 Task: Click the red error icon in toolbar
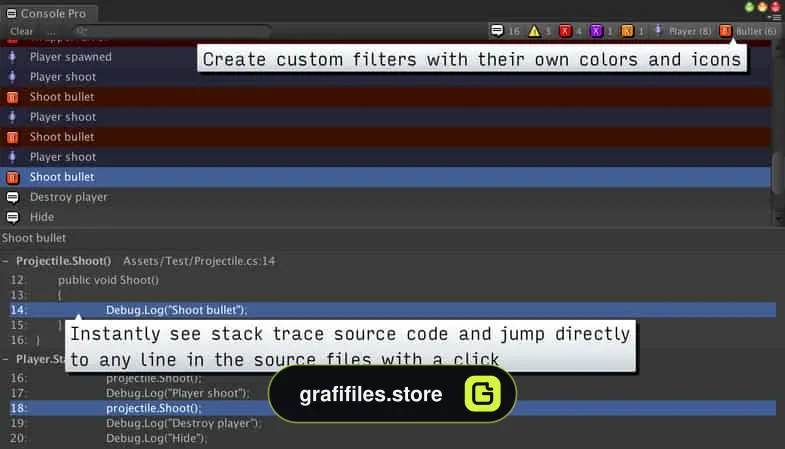[565, 31]
